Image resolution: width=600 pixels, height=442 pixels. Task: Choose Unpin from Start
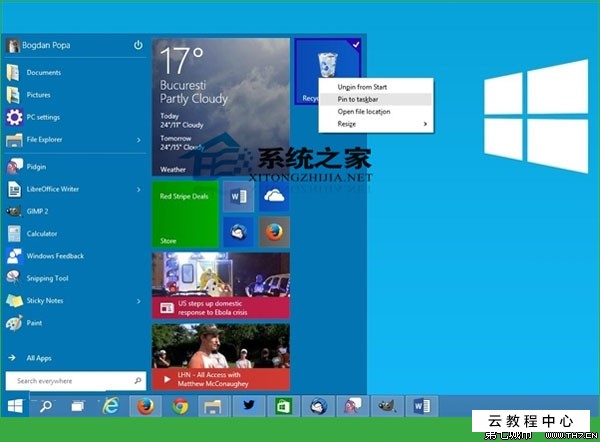pos(362,87)
